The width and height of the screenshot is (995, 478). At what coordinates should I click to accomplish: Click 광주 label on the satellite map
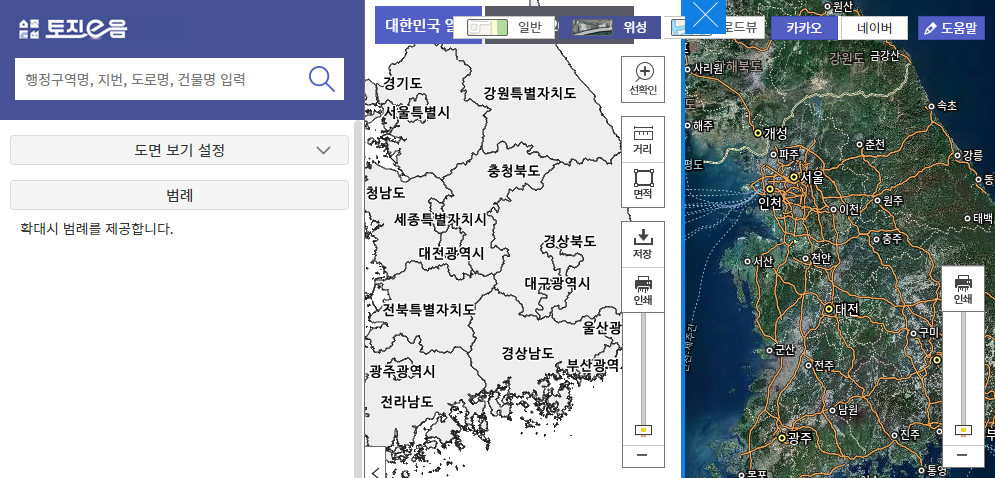click(x=799, y=438)
